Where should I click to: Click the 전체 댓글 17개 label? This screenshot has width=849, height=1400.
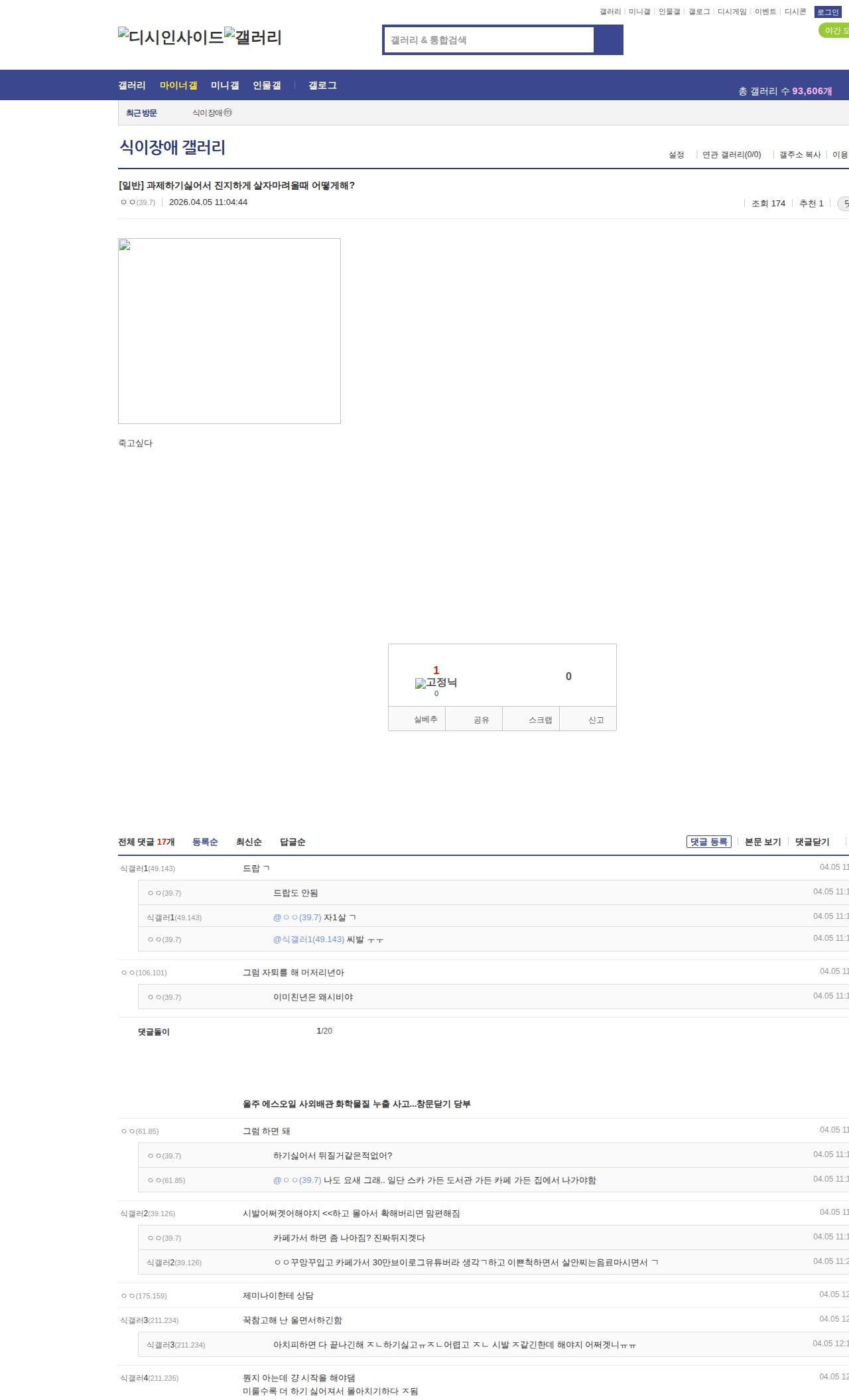point(147,842)
